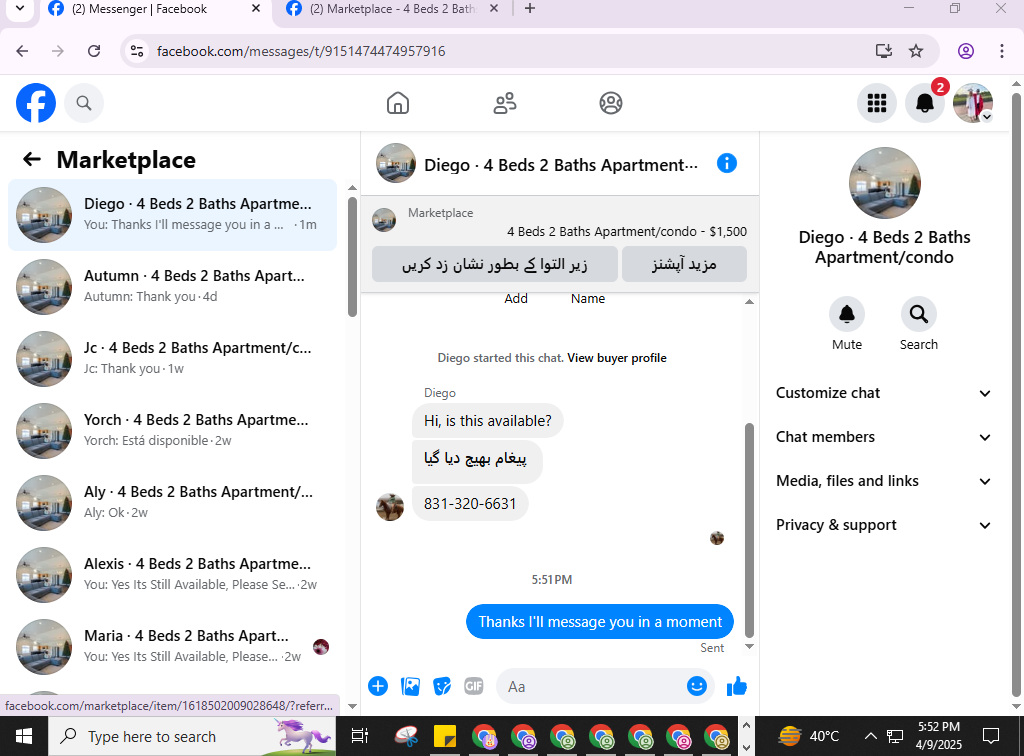
Task: Click the browser address bar URL
Action: coord(301,51)
